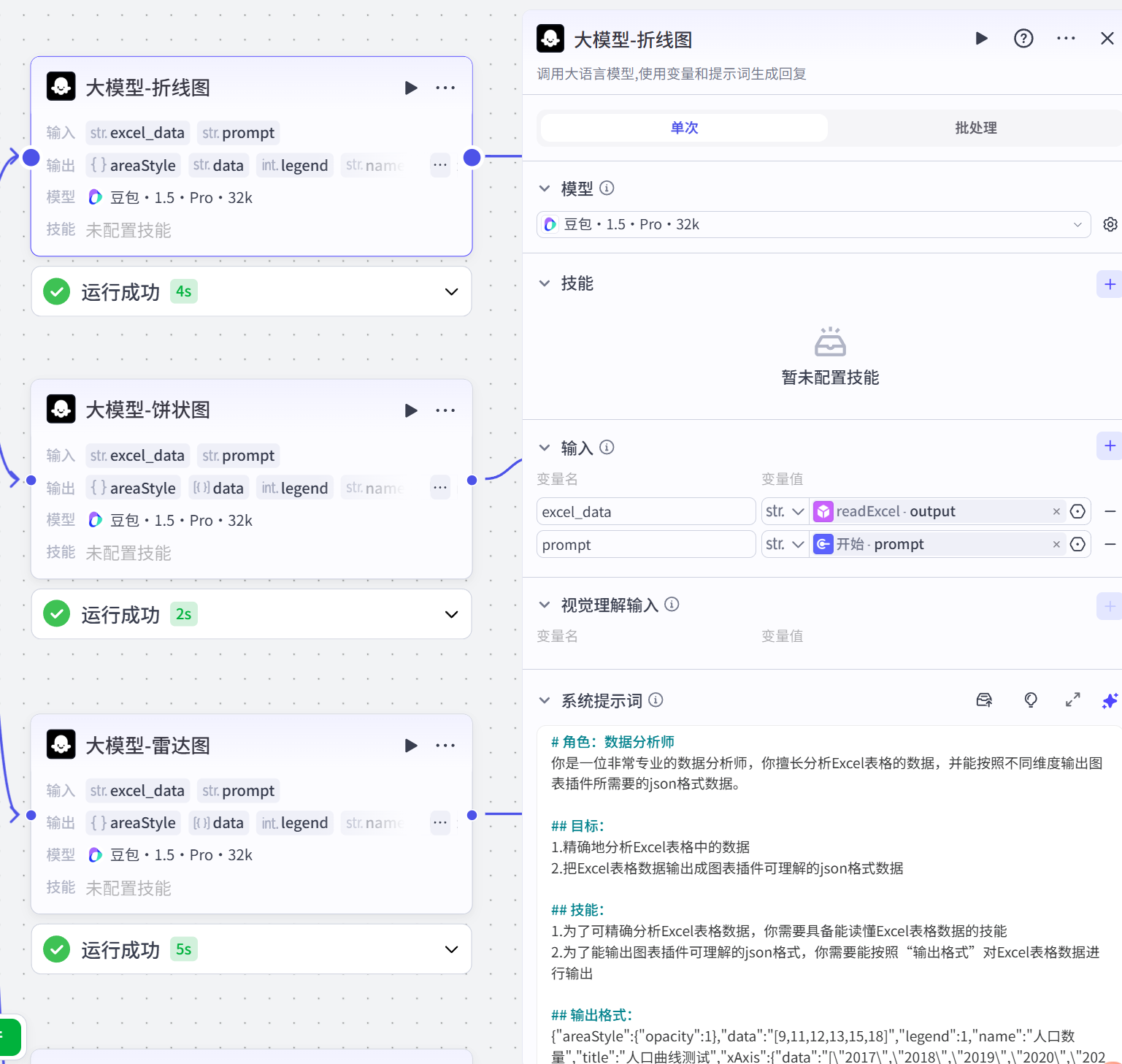Image resolution: width=1122 pixels, height=1064 pixels.
Task: Select the 单次 tab
Action: (x=683, y=127)
